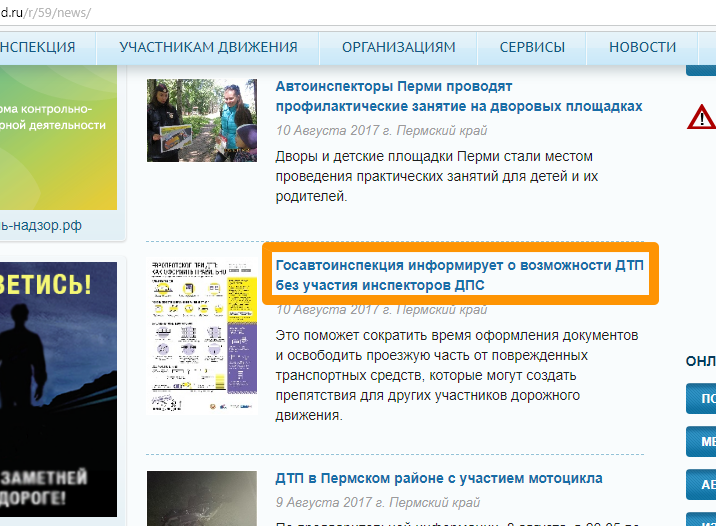Screen dimensions: 716x526
Task: Select СЕРВИСЫ in the navigation bar
Action: pos(532,47)
